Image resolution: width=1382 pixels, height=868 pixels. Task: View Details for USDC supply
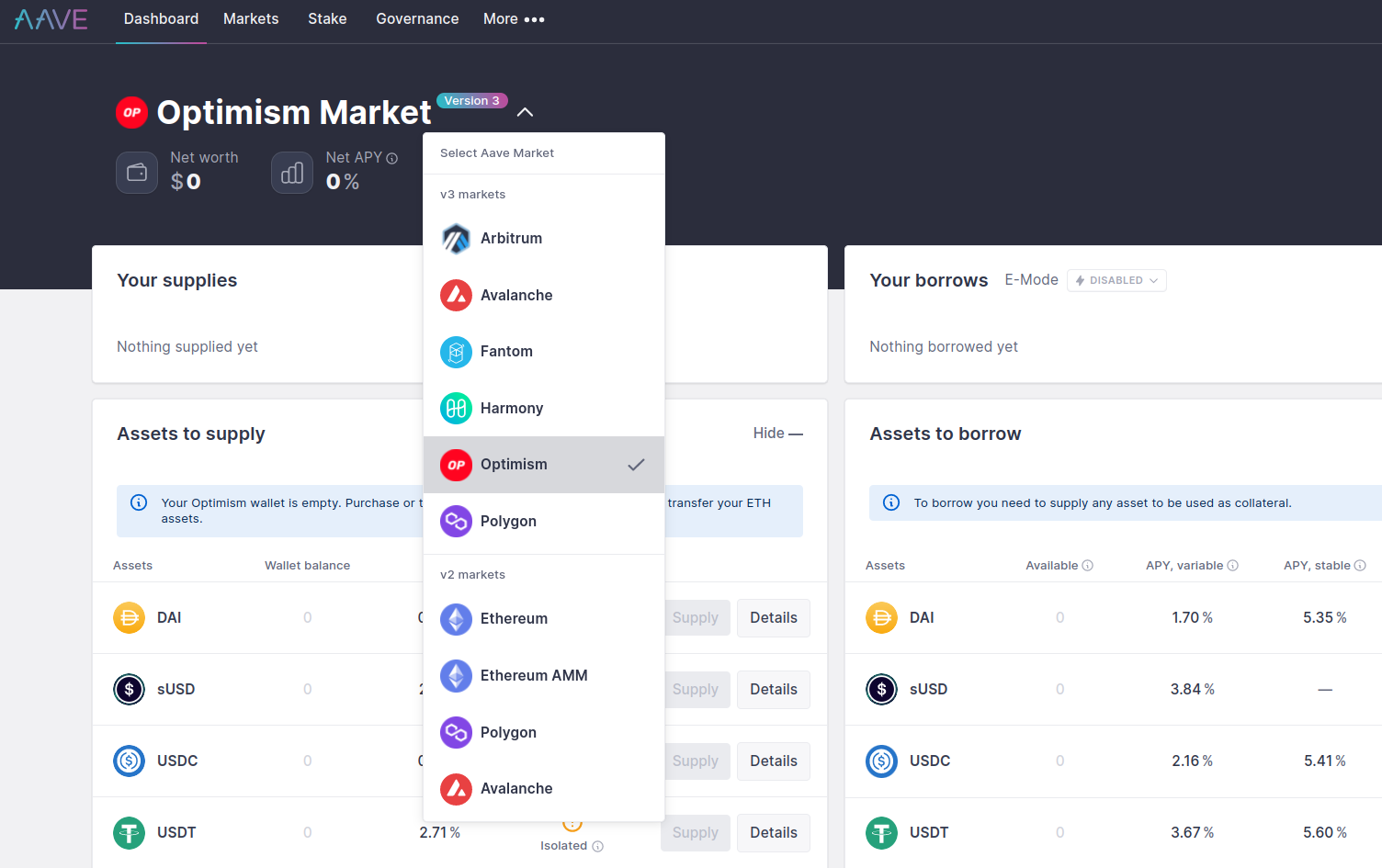tap(774, 761)
